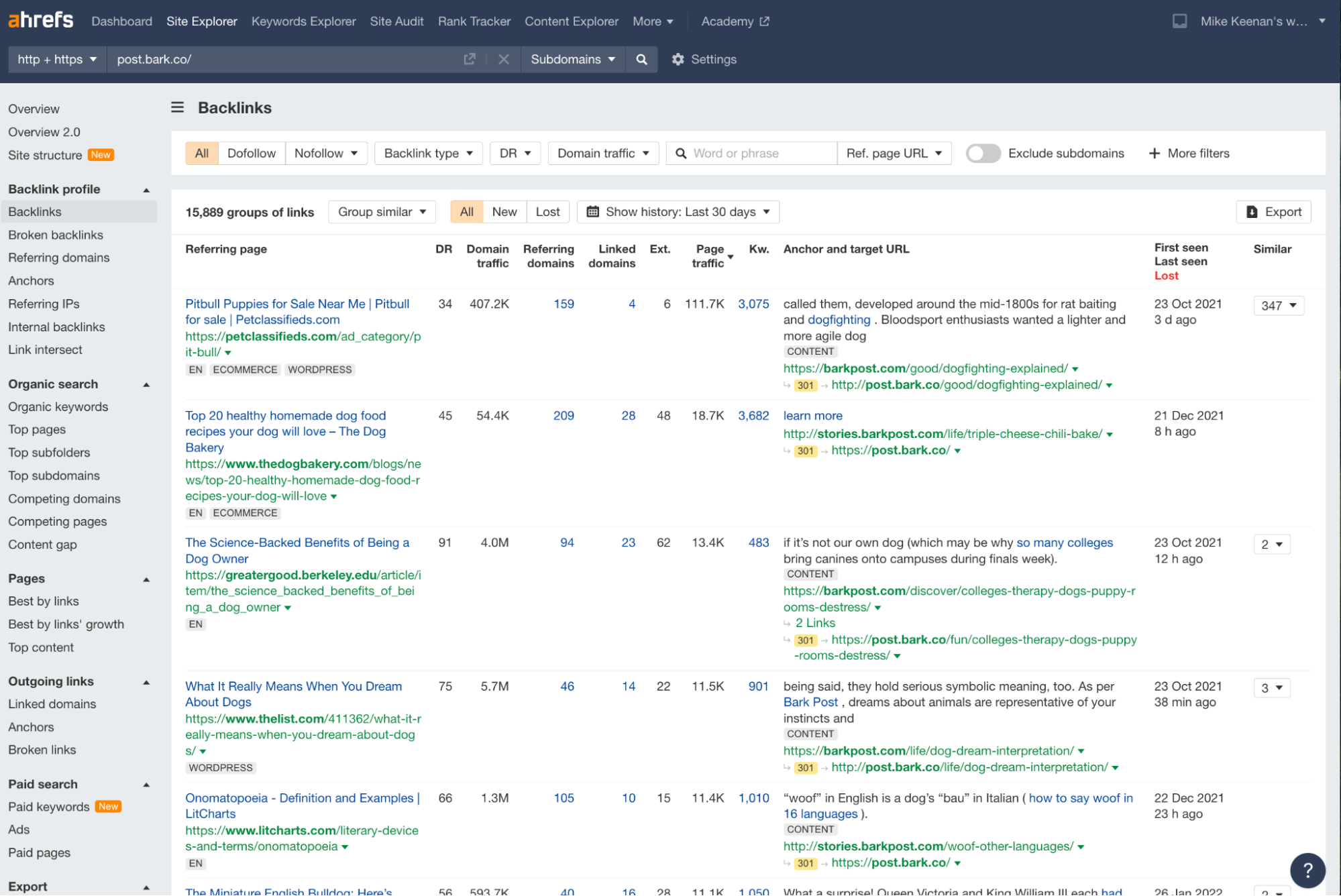The height and width of the screenshot is (896, 1341).
Task: Toggle Exclude subdomains switch
Action: (x=982, y=153)
